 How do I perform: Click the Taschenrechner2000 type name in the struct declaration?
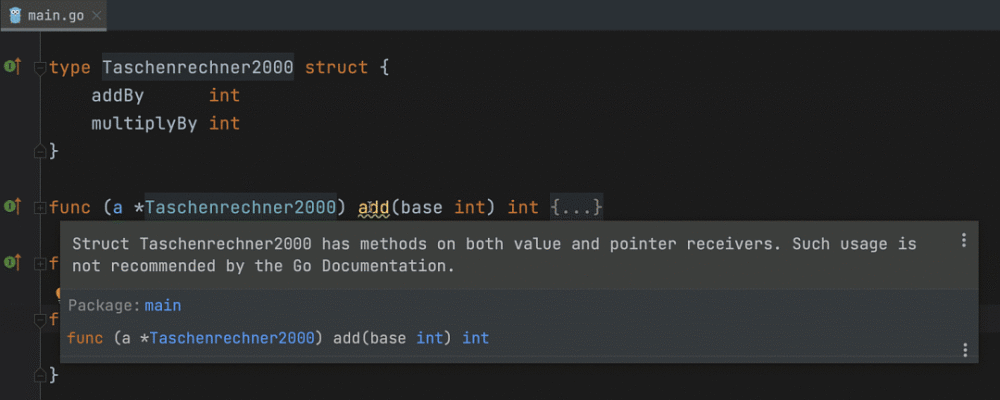(x=198, y=68)
